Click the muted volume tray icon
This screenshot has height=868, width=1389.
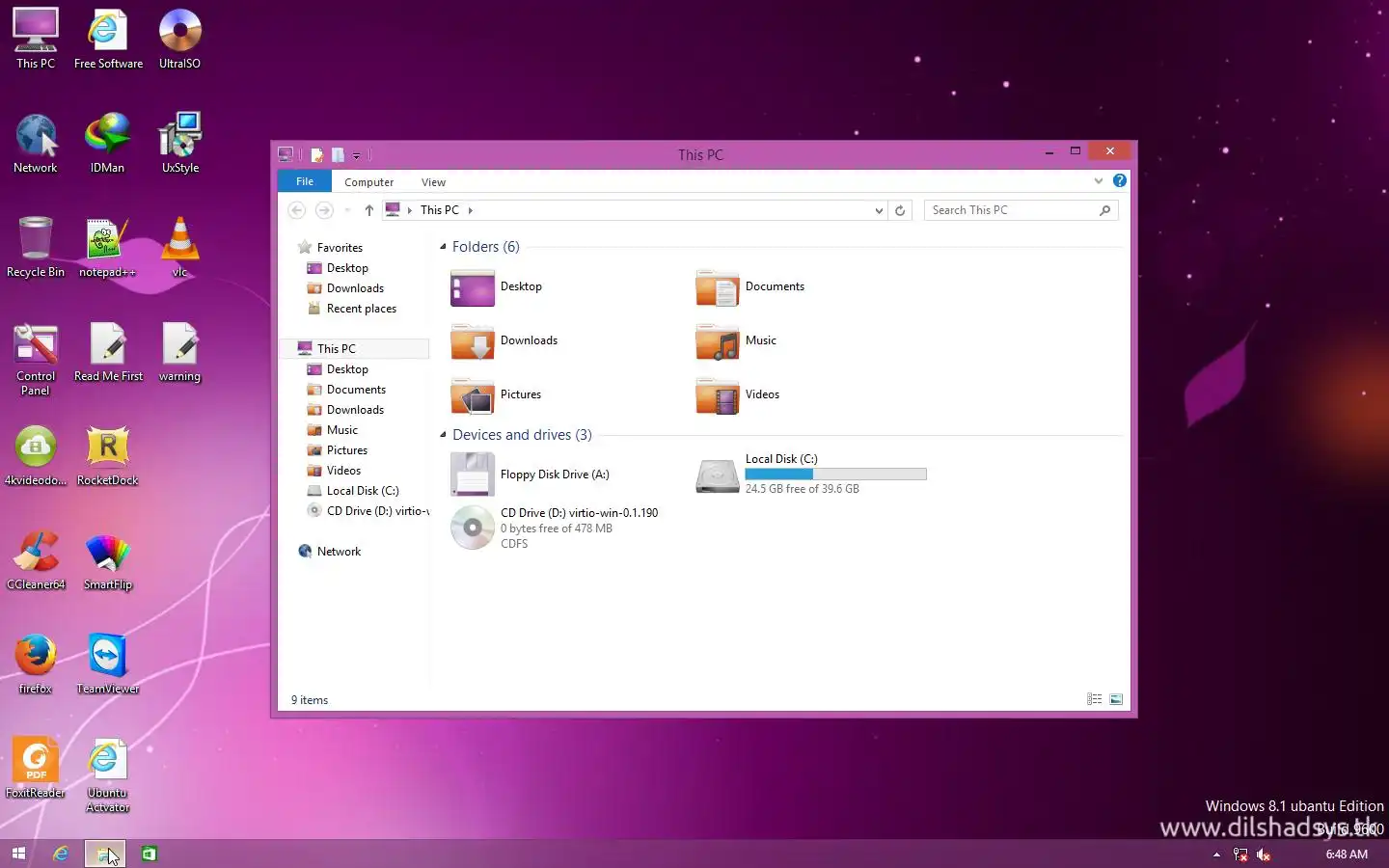pyautogui.click(x=1264, y=854)
